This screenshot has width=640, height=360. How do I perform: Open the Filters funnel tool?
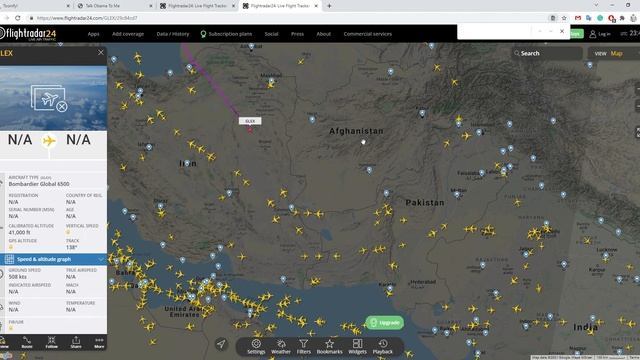point(303,346)
